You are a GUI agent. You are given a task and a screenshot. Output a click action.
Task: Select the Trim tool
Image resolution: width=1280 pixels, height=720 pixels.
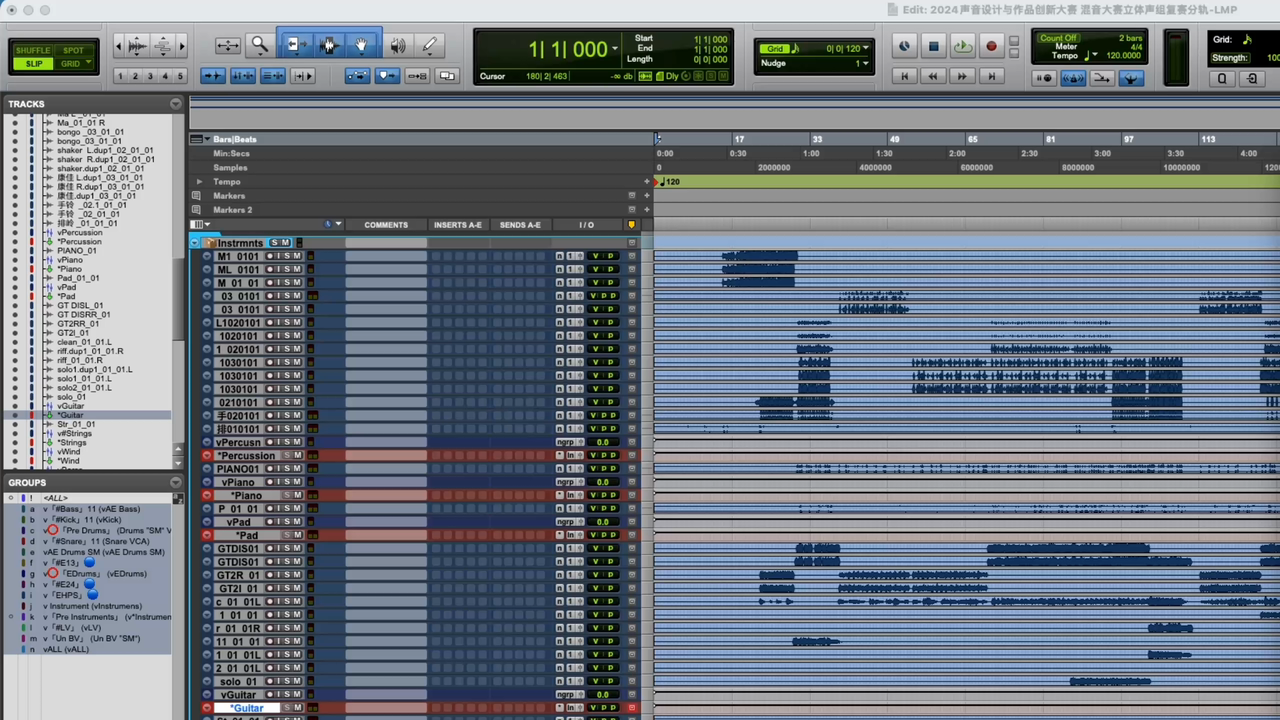coord(294,45)
